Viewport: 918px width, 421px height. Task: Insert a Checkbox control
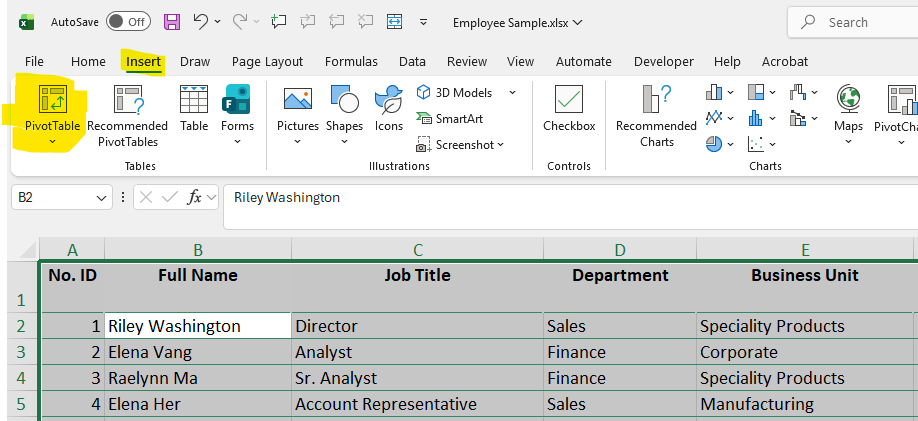(569, 101)
